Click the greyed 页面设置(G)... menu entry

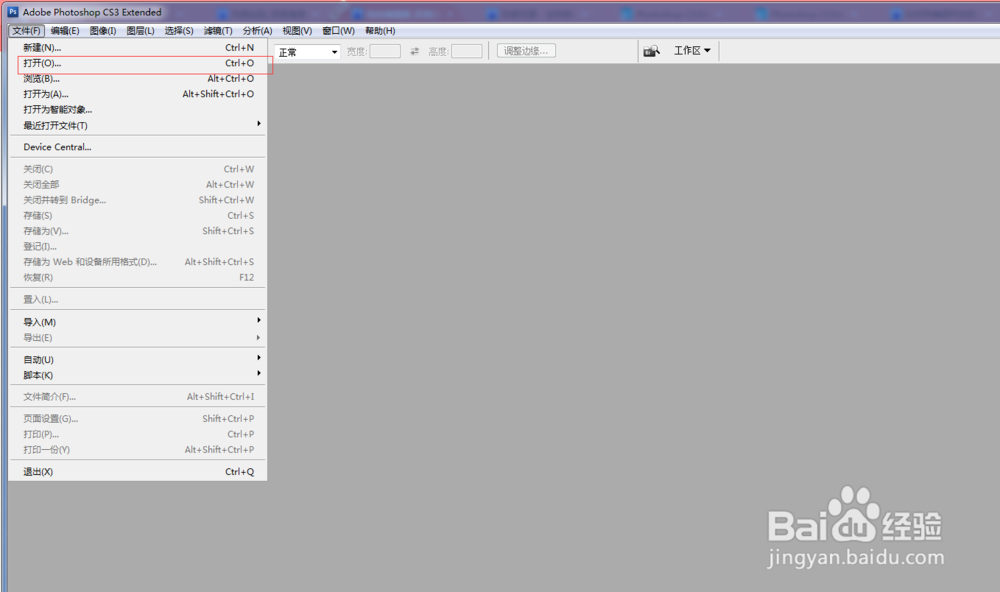[x=138, y=418]
